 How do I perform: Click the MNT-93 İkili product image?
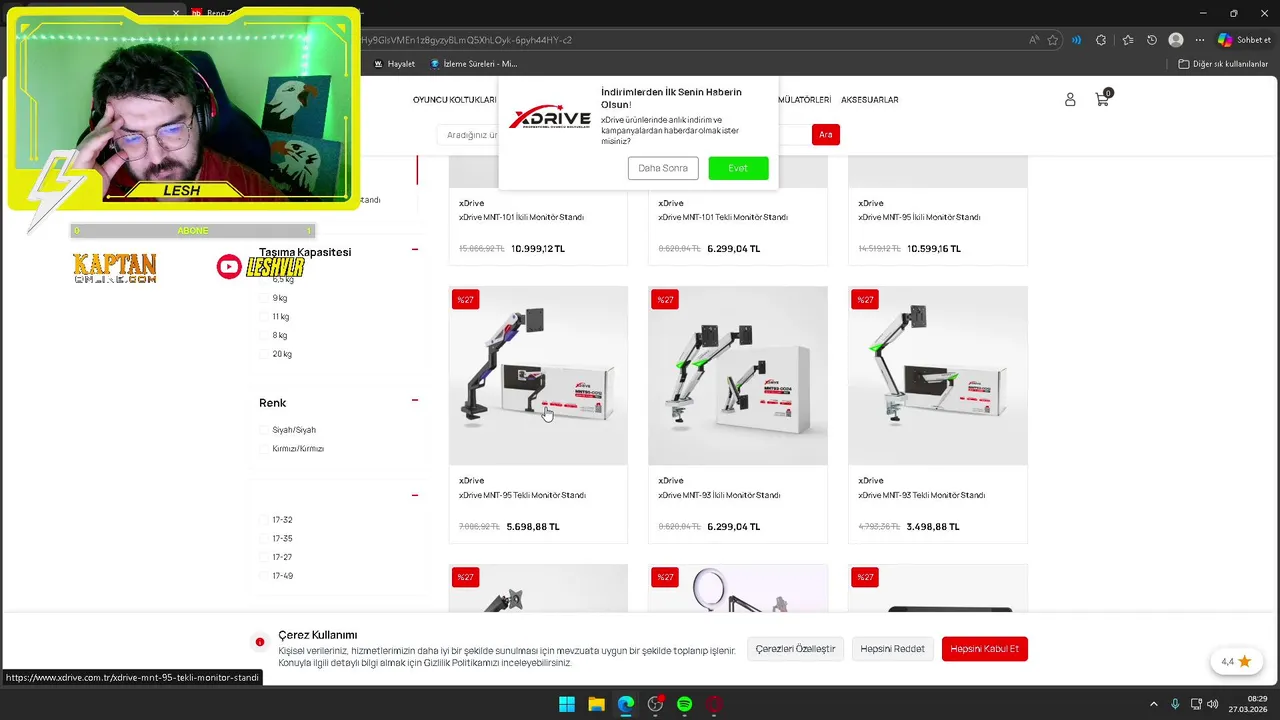(x=738, y=376)
